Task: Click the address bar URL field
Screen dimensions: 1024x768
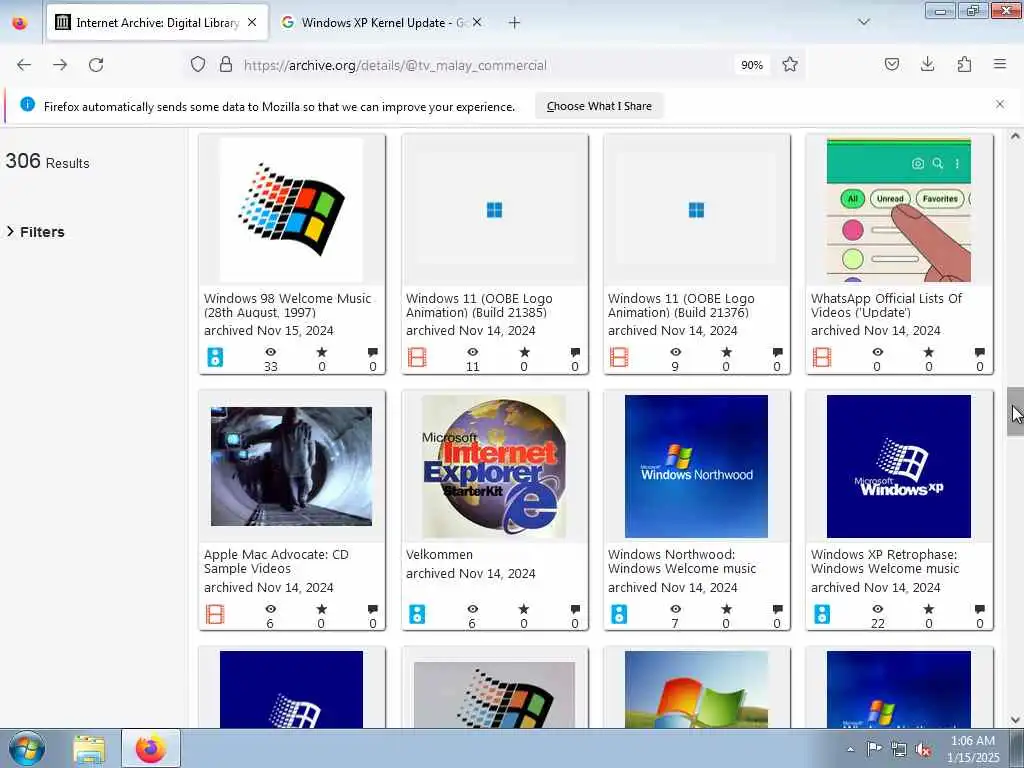Action: click(483, 65)
